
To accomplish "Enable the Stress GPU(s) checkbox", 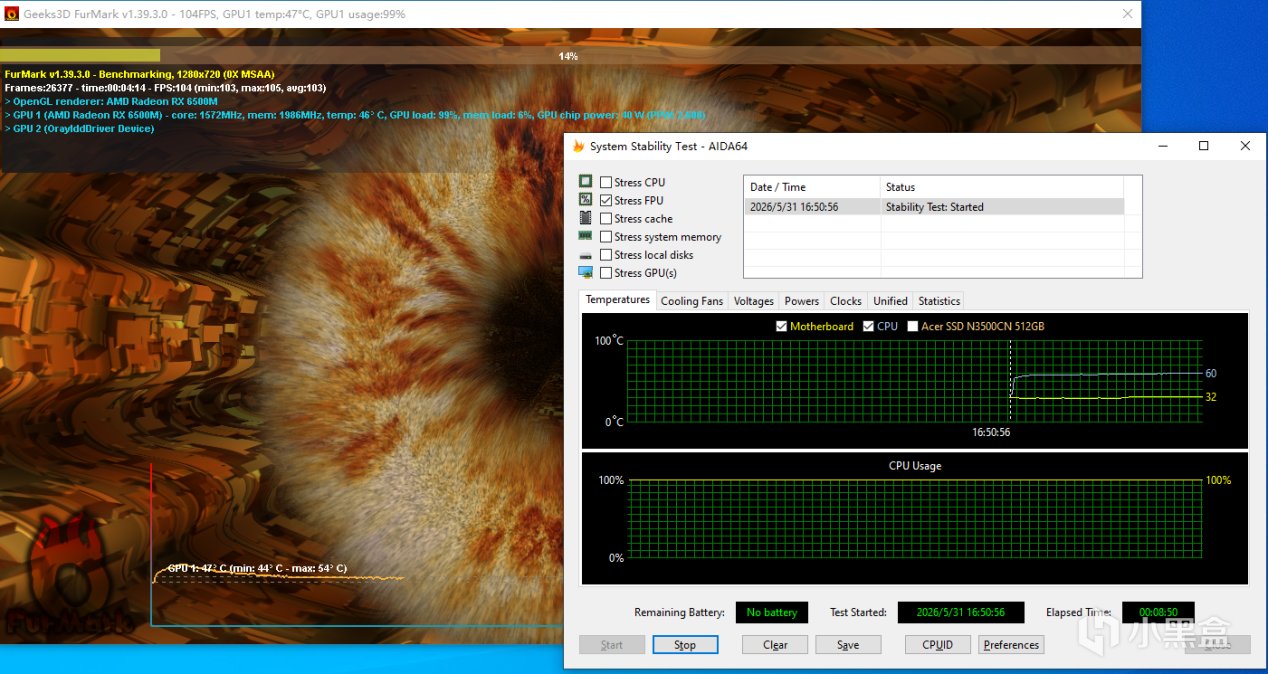I will tap(606, 273).
